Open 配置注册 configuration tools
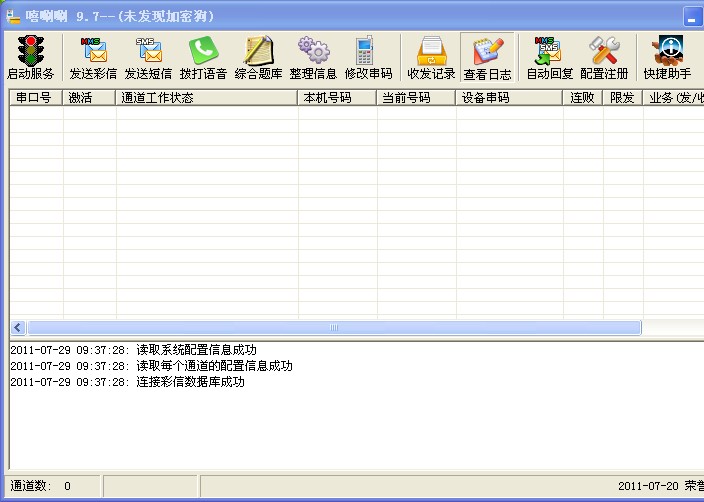This screenshot has width=704, height=502. coord(604,57)
